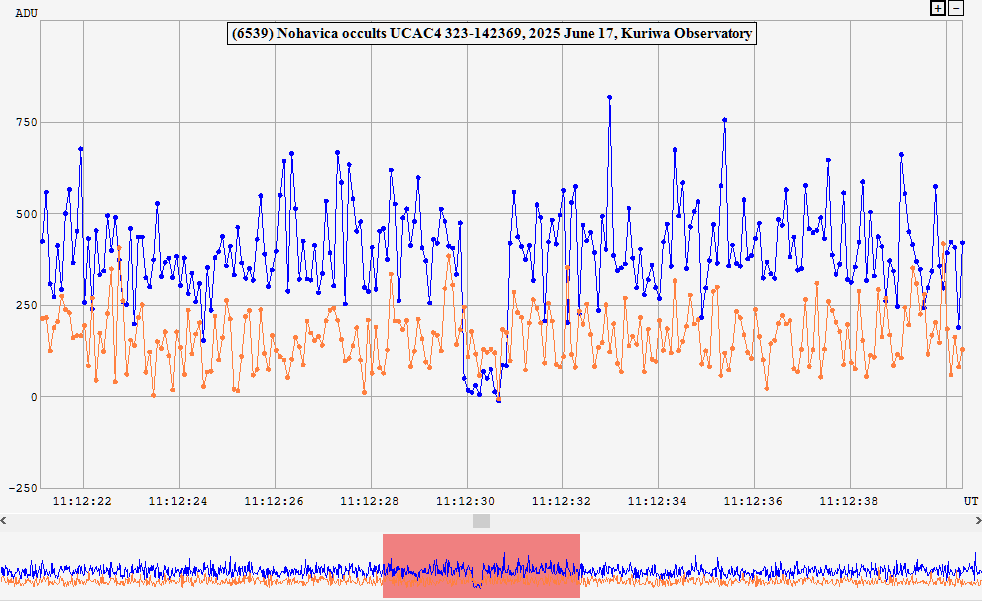Click the 11:12:28 time axis label
This screenshot has width=982, height=601.
(370, 500)
